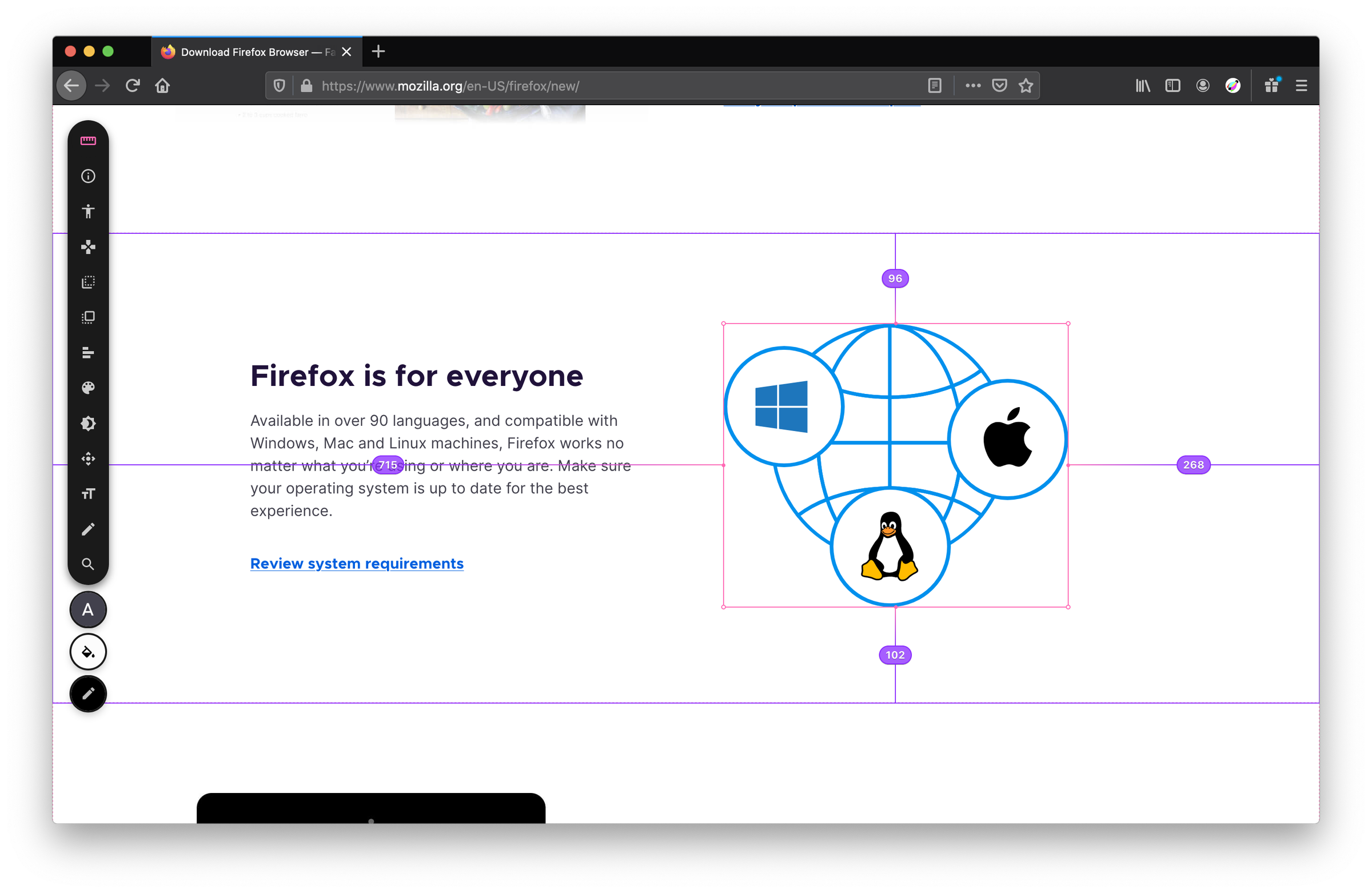Open a new tab
Viewport: 1372px width, 893px height.
(x=379, y=52)
